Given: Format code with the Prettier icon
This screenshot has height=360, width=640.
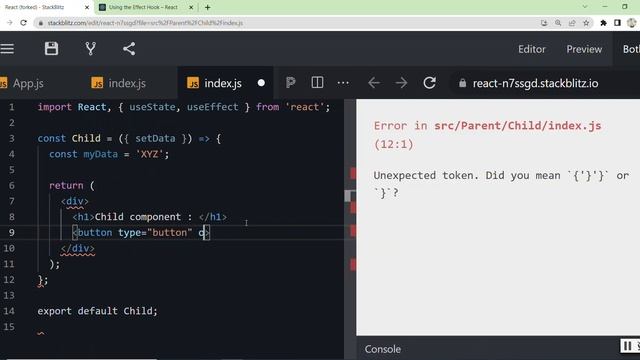Looking at the screenshot, I should point(290,83).
